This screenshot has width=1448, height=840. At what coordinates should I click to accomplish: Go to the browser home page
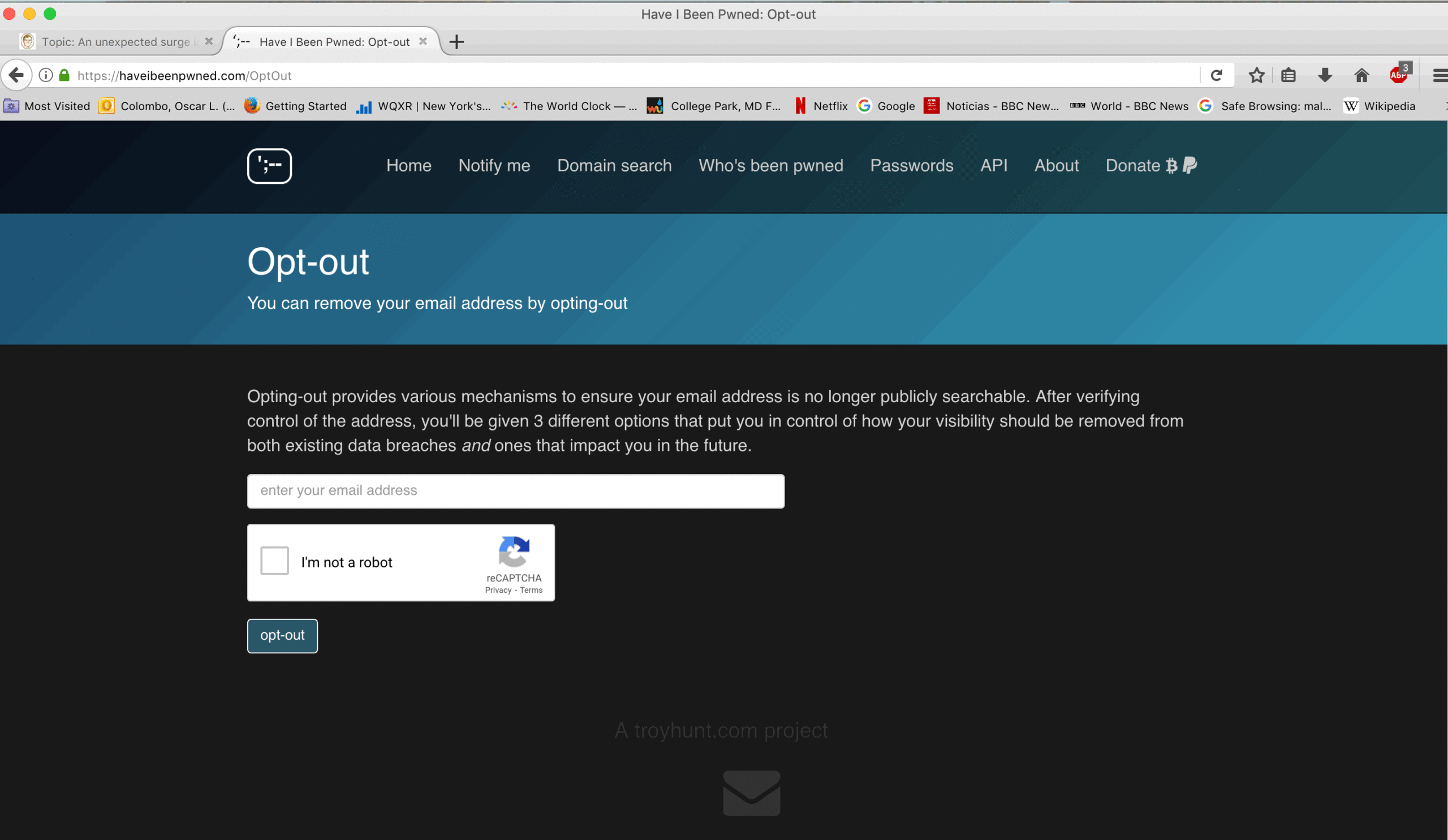pyautogui.click(x=1361, y=75)
